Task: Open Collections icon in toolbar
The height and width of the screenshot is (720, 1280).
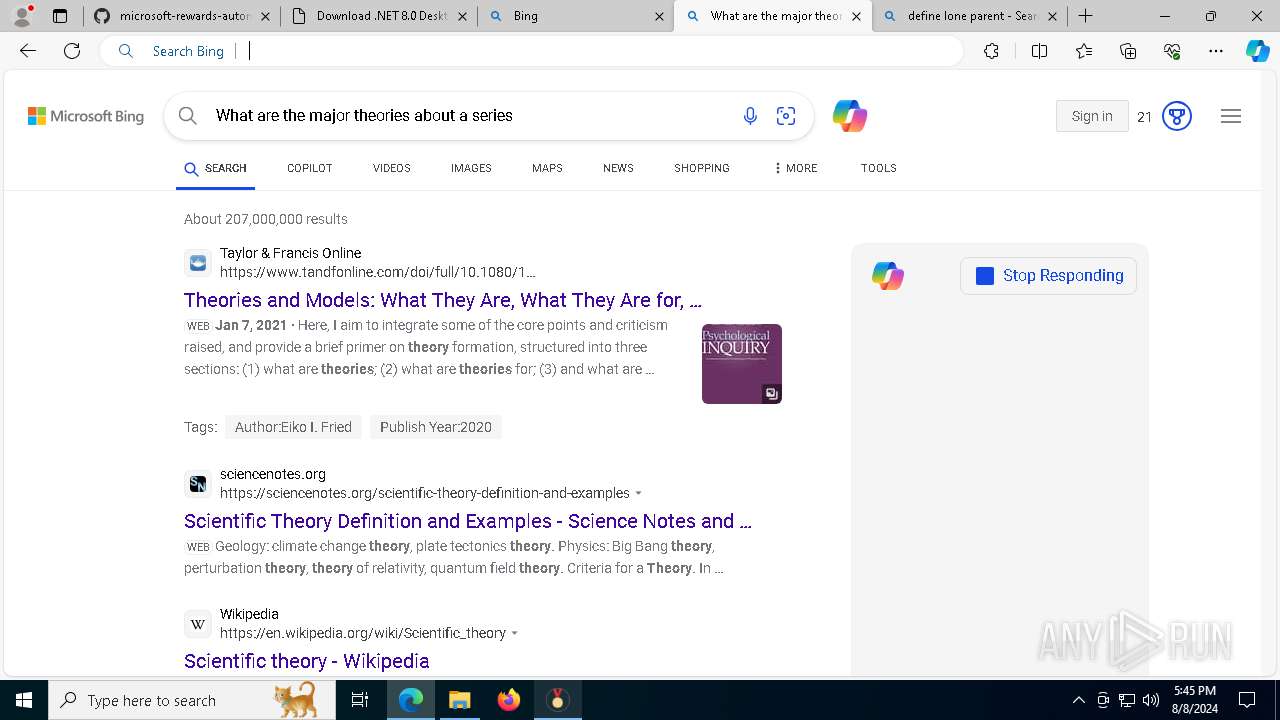Action: coord(1128,51)
